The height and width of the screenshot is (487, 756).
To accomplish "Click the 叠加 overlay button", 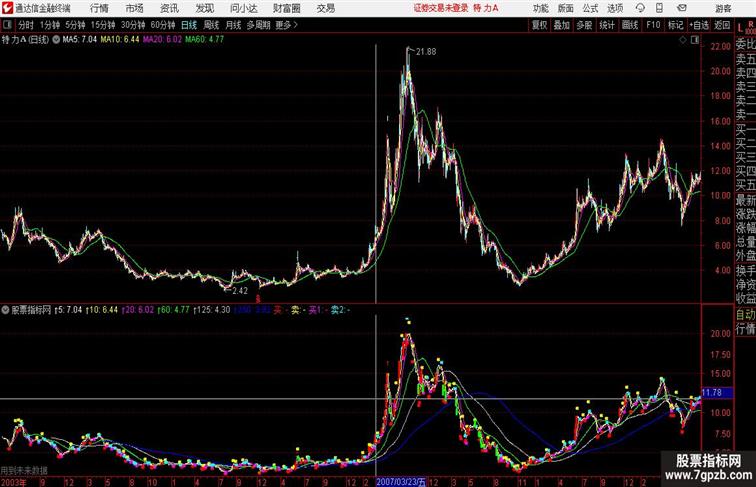I will pos(562,25).
